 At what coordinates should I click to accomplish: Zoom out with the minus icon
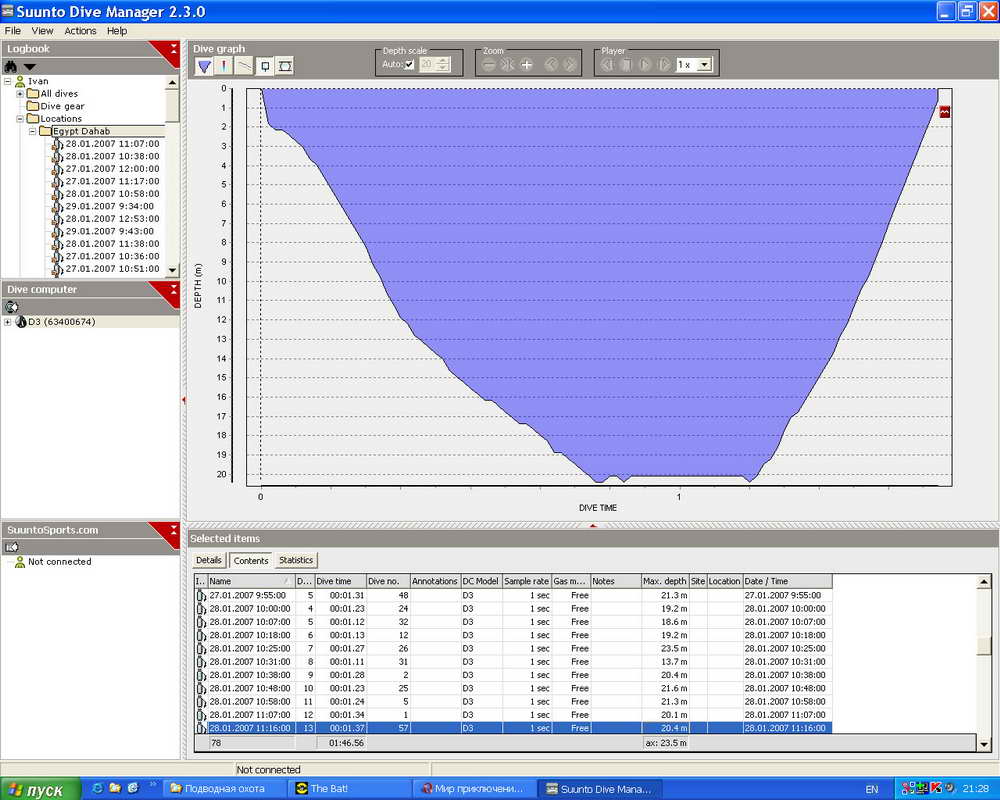489,64
